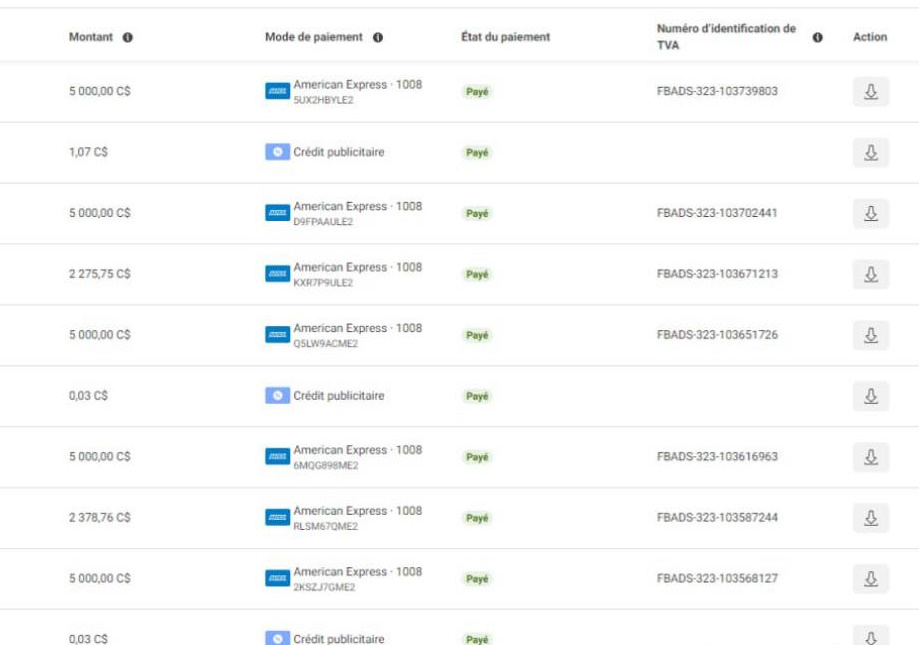Download the receipt for the 1,07 C$ credit
Image resolution: width=919 pixels, height=645 pixels.
pos(870,153)
